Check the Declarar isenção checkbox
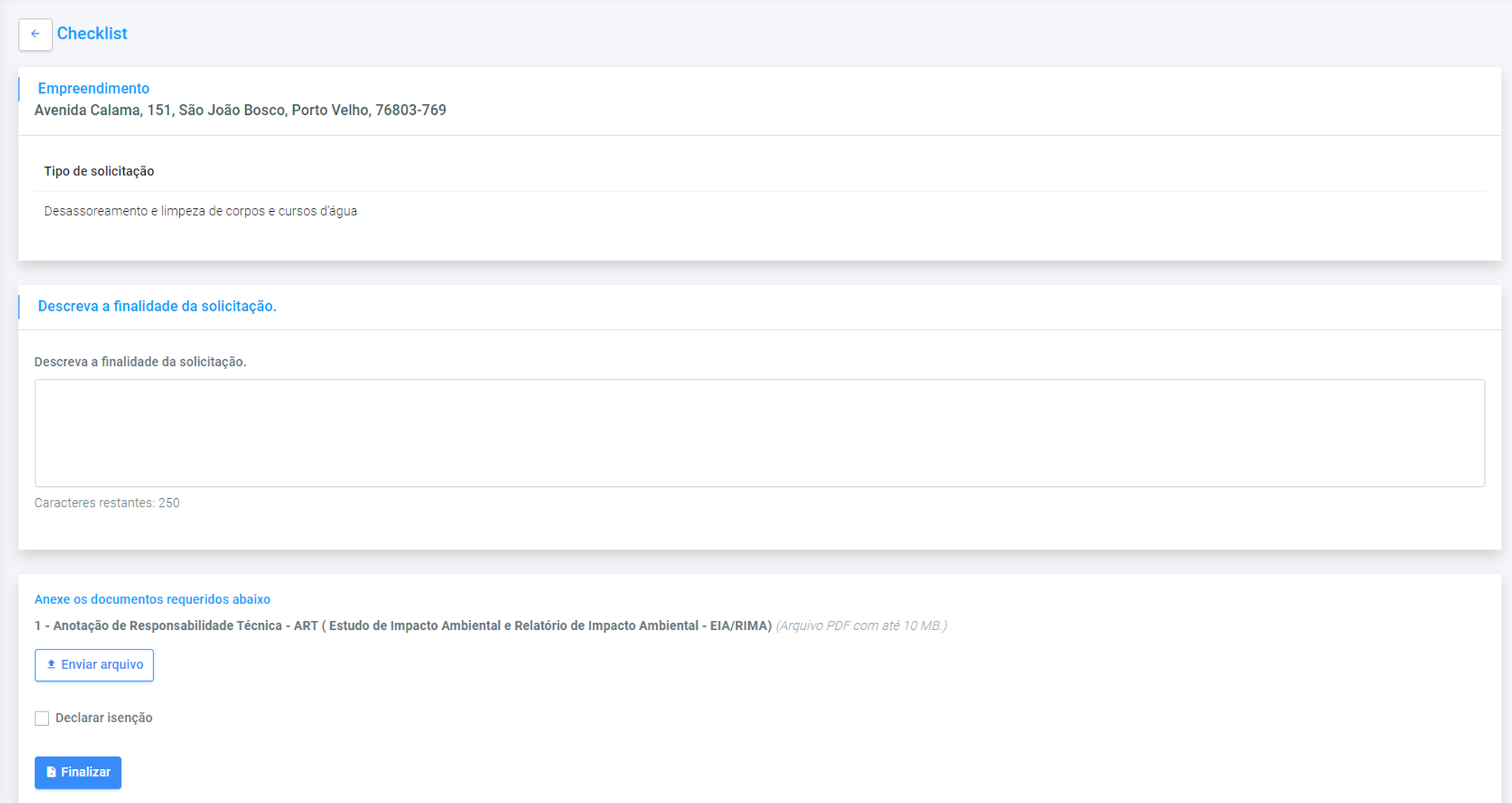 (x=42, y=718)
